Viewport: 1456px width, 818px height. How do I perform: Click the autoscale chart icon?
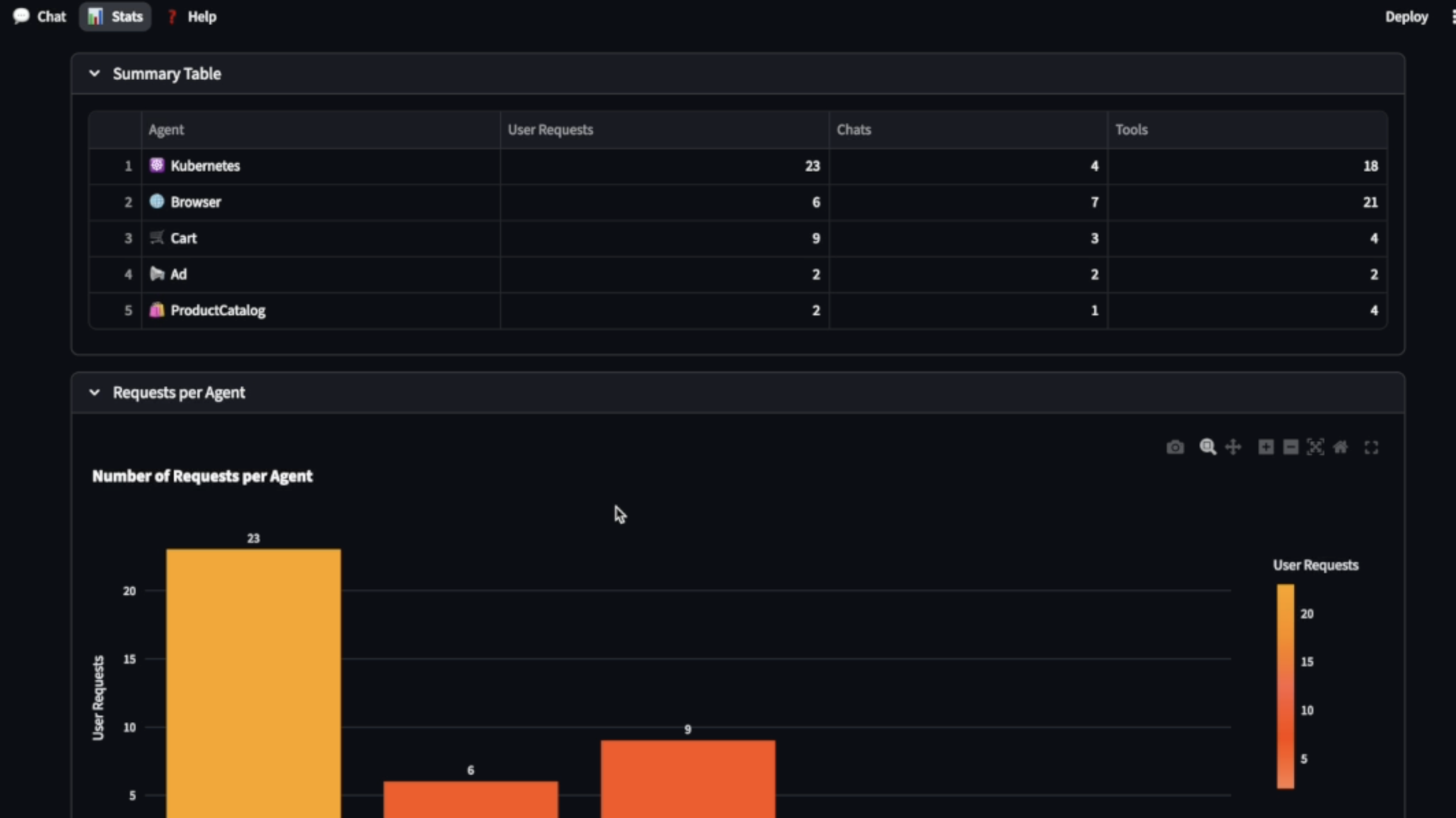click(1315, 447)
